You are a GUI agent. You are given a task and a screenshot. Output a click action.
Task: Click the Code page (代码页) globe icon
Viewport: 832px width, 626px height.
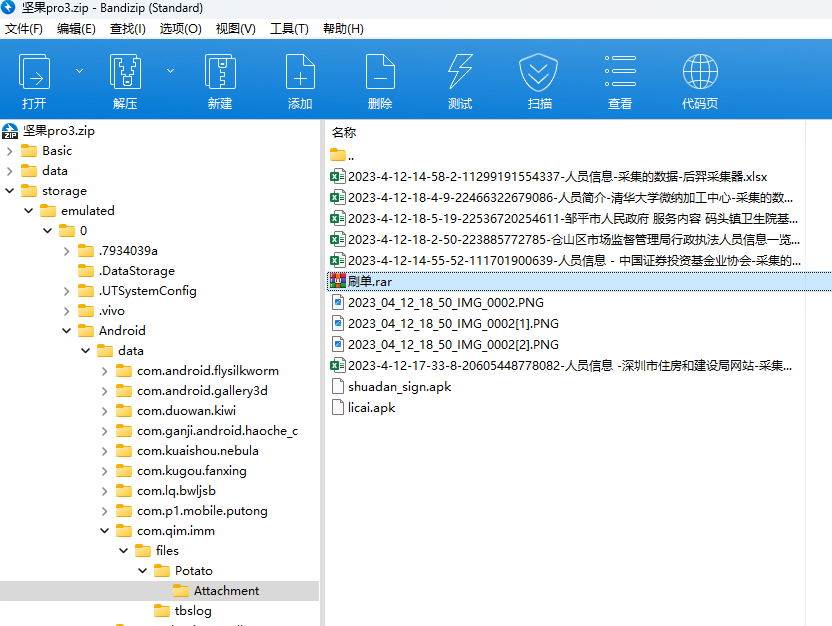[x=700, y=72]
